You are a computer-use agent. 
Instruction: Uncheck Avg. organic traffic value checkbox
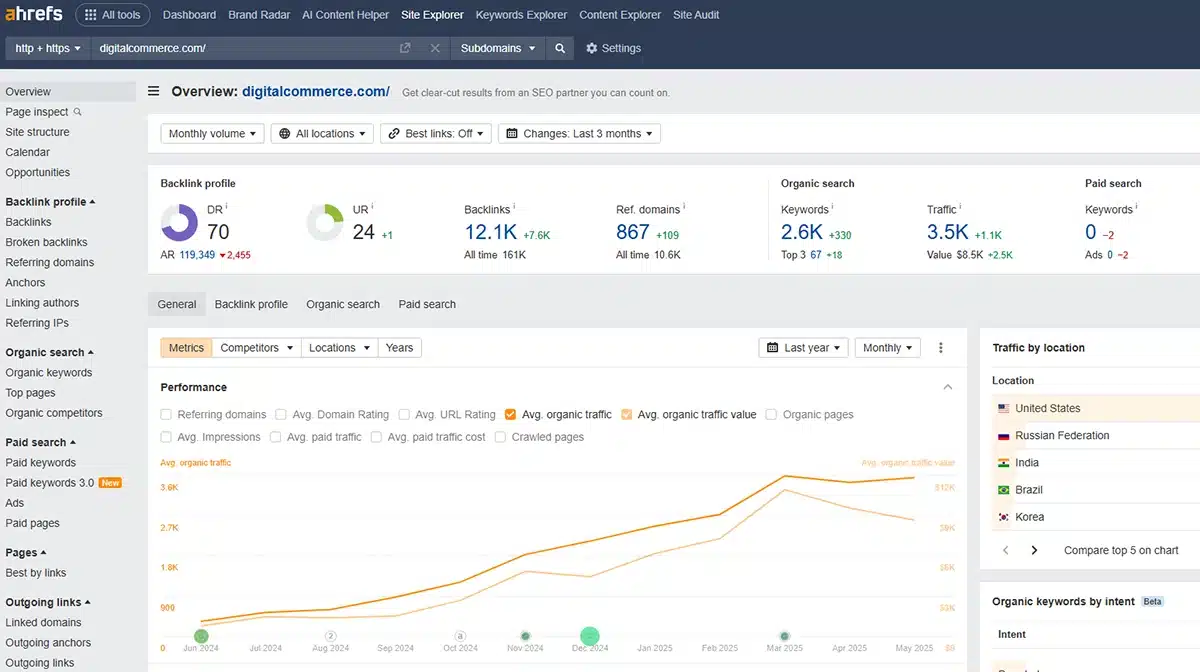point(627,414)
